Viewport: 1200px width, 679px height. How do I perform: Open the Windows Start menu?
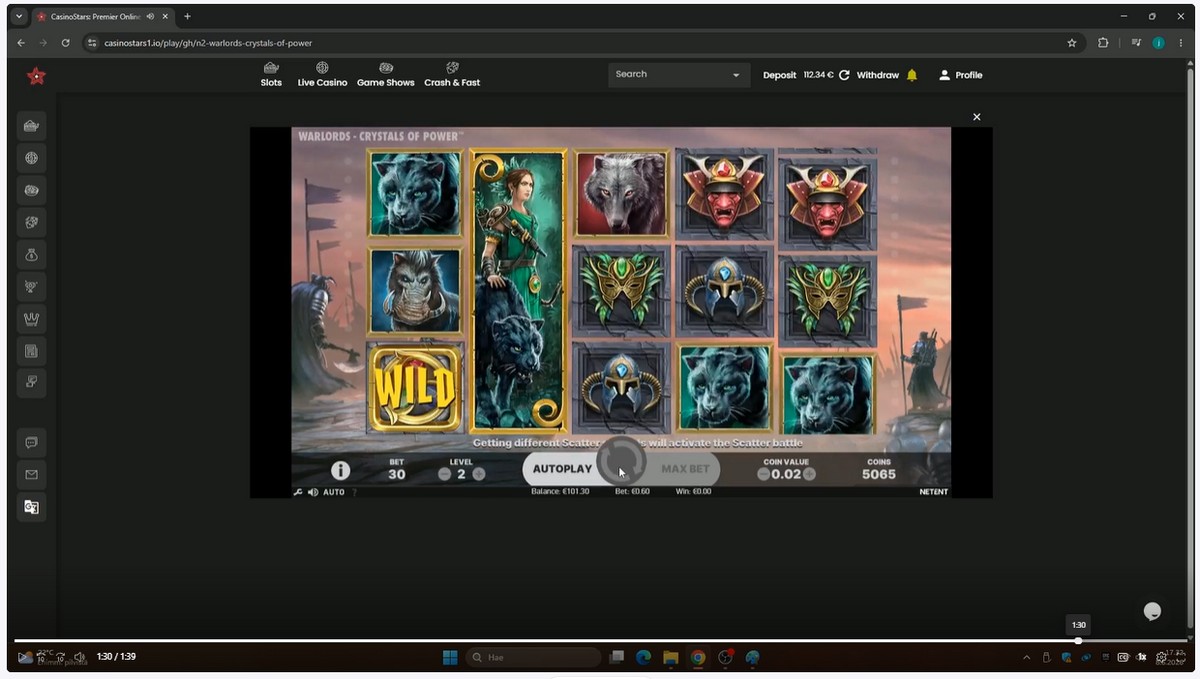(450, 657)
